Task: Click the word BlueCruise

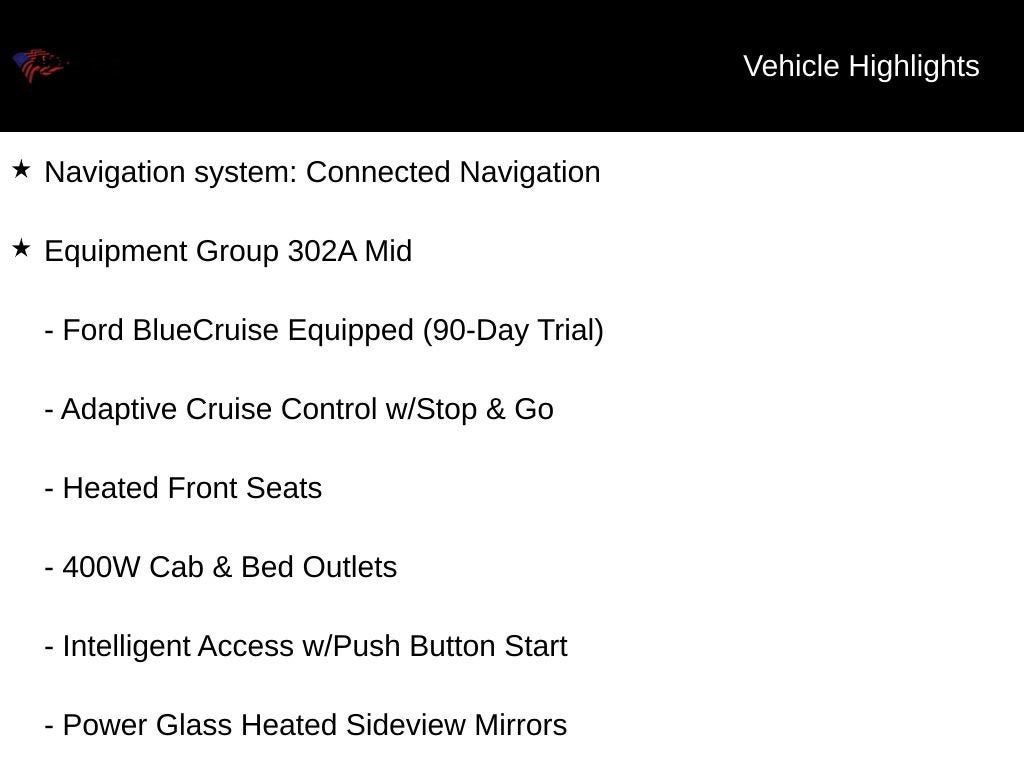Action: tap(206, 330)
